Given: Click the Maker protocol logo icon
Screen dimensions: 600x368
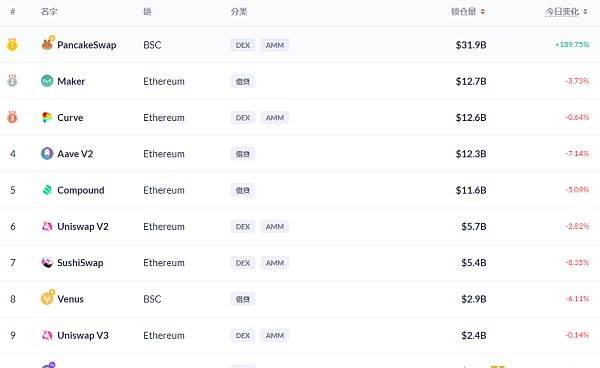Looking at the screenshot, I should tap(47, 81).
